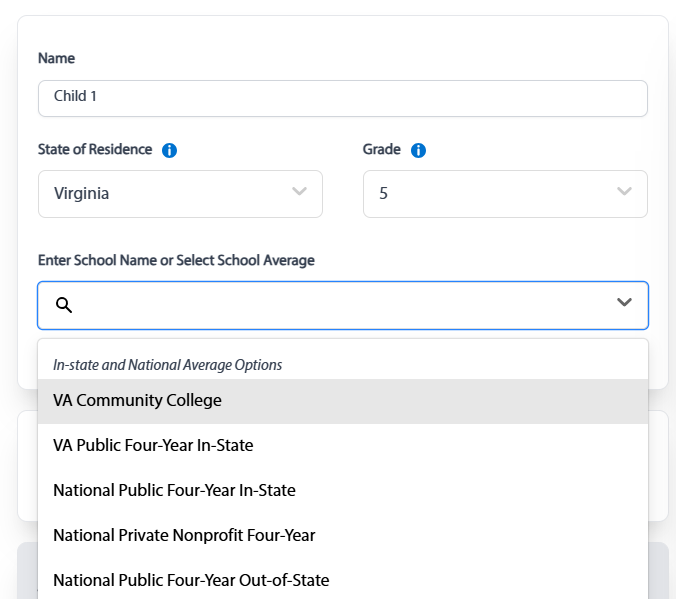
Task: Click the Grade label text
Action: pos(382,149)
